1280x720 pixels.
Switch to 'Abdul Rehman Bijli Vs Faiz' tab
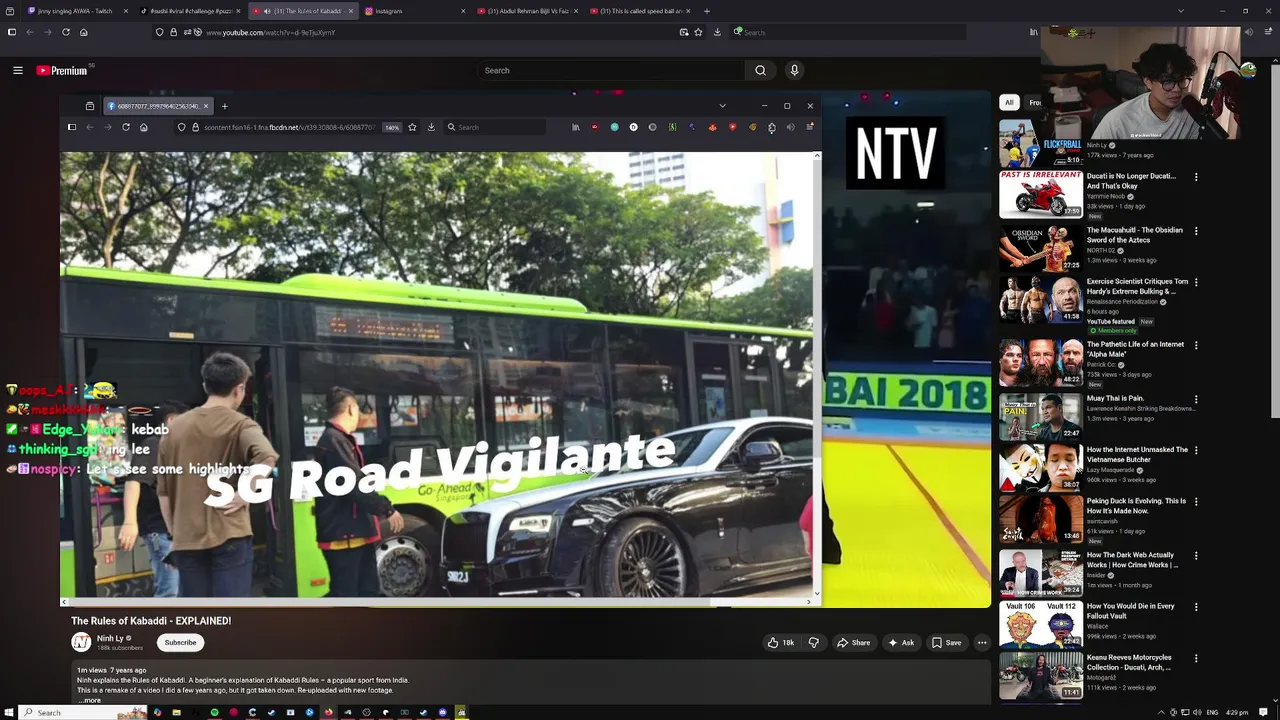[x=525, y=11]
